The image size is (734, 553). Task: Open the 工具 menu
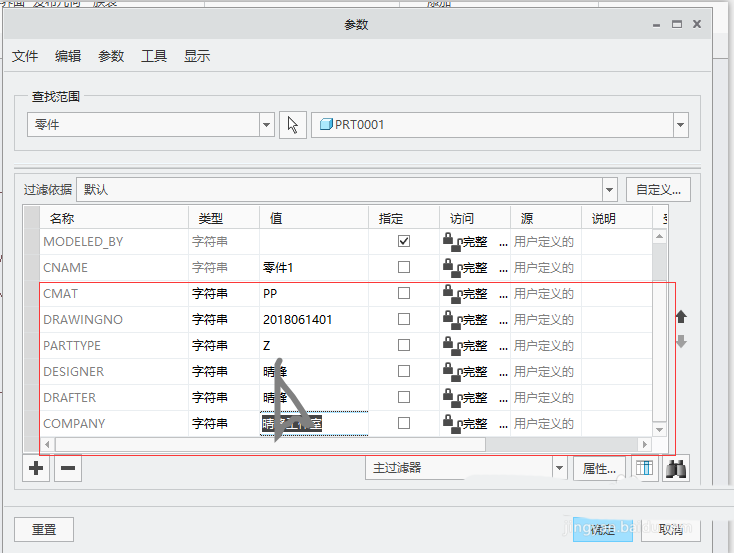(154, 56)
